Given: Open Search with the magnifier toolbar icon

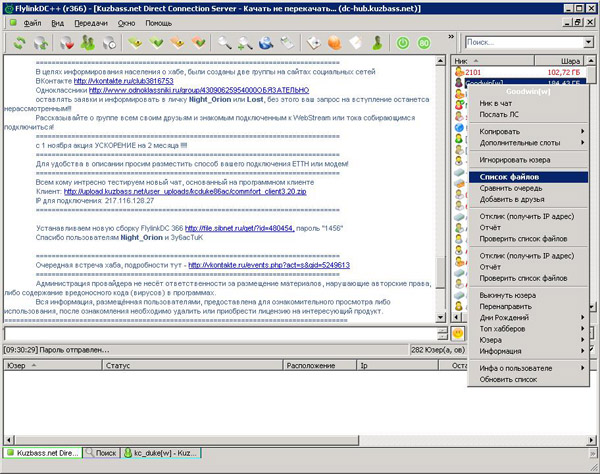Looking at the screenshot, I should [225, 43].
